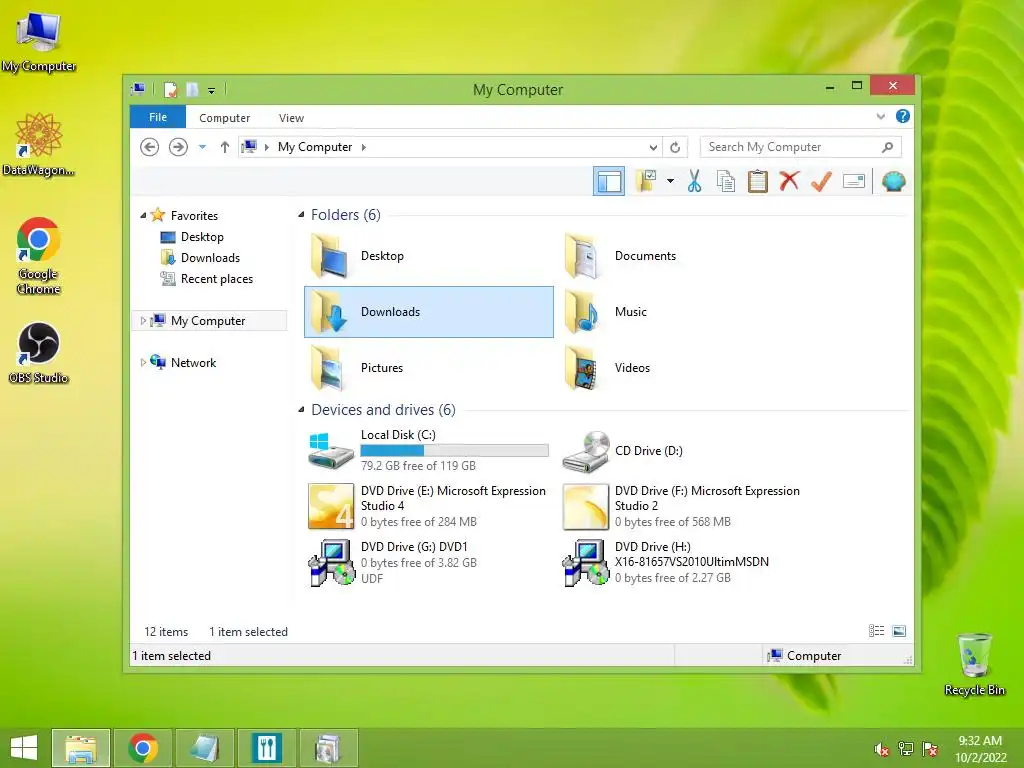Open the dropdown arrow beside folder options icon

[x=670, y=181]
